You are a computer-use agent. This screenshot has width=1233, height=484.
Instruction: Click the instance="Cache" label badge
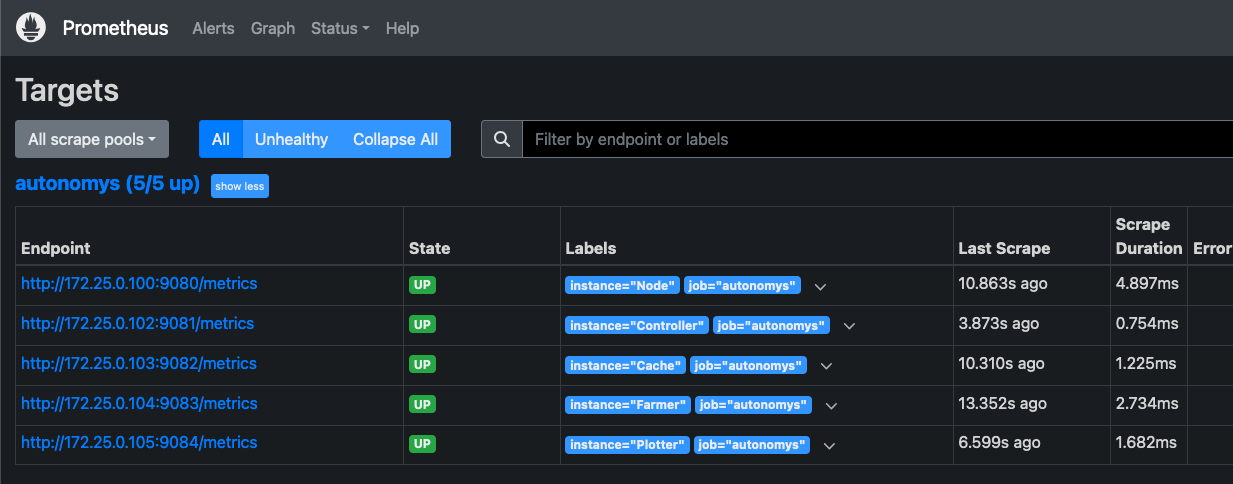626,365
